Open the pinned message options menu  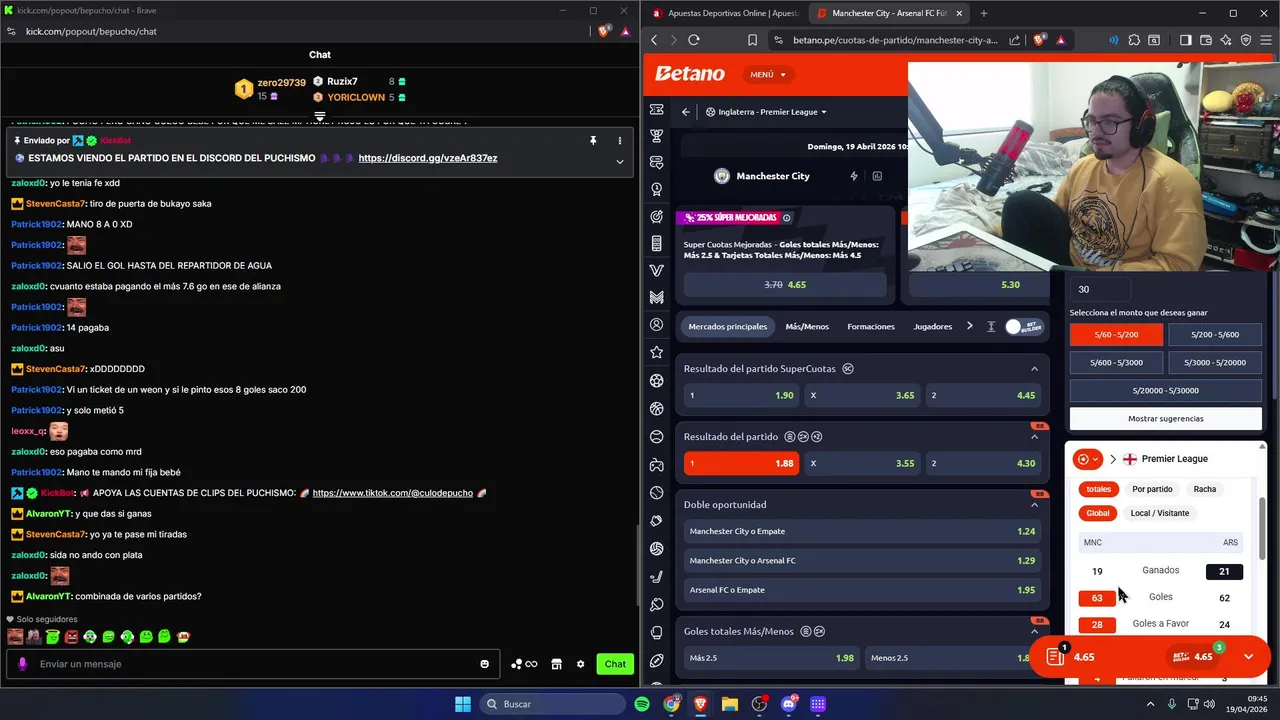pyautogui.click(x=619, y=141)
